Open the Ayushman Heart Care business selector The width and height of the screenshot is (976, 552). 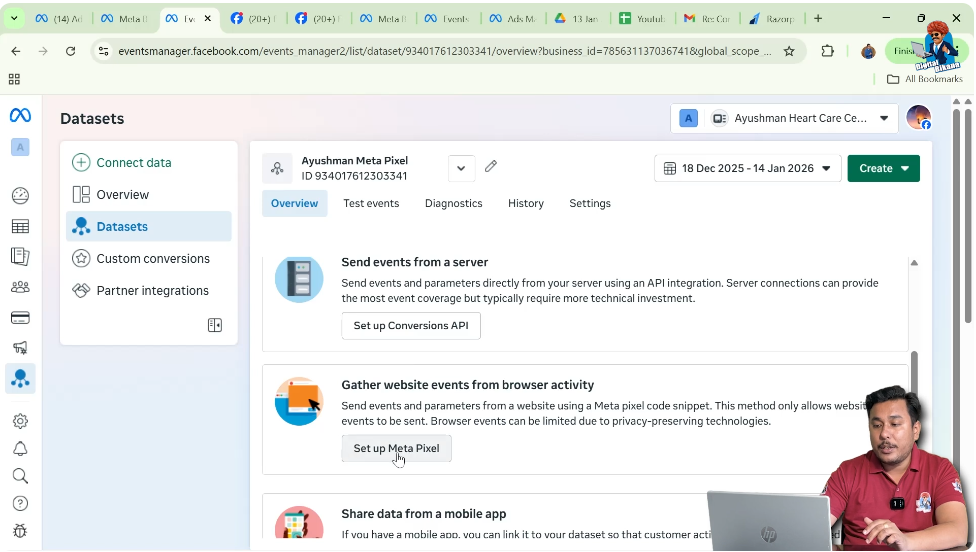[x=784, y=118]
